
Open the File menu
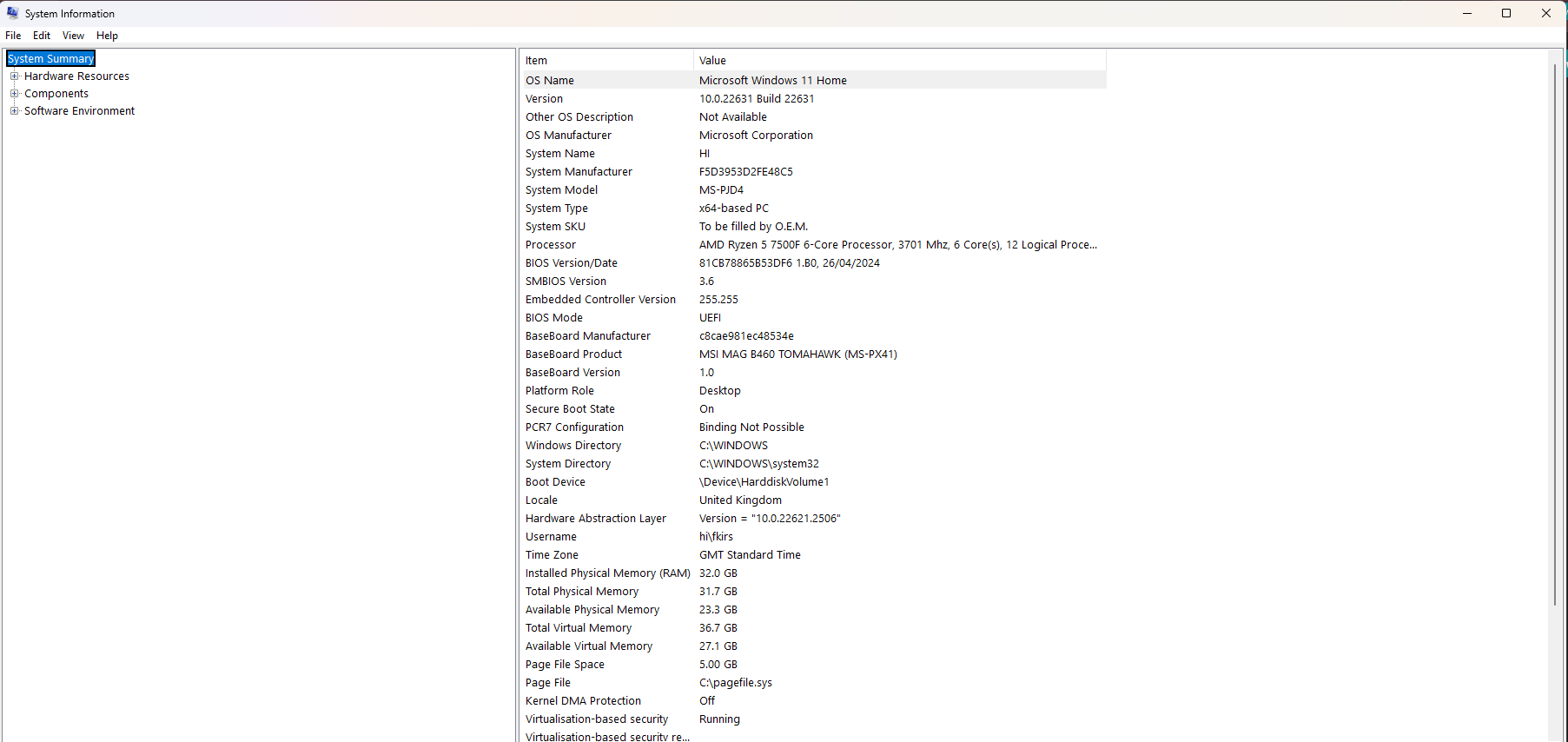(x=13, y=36)
